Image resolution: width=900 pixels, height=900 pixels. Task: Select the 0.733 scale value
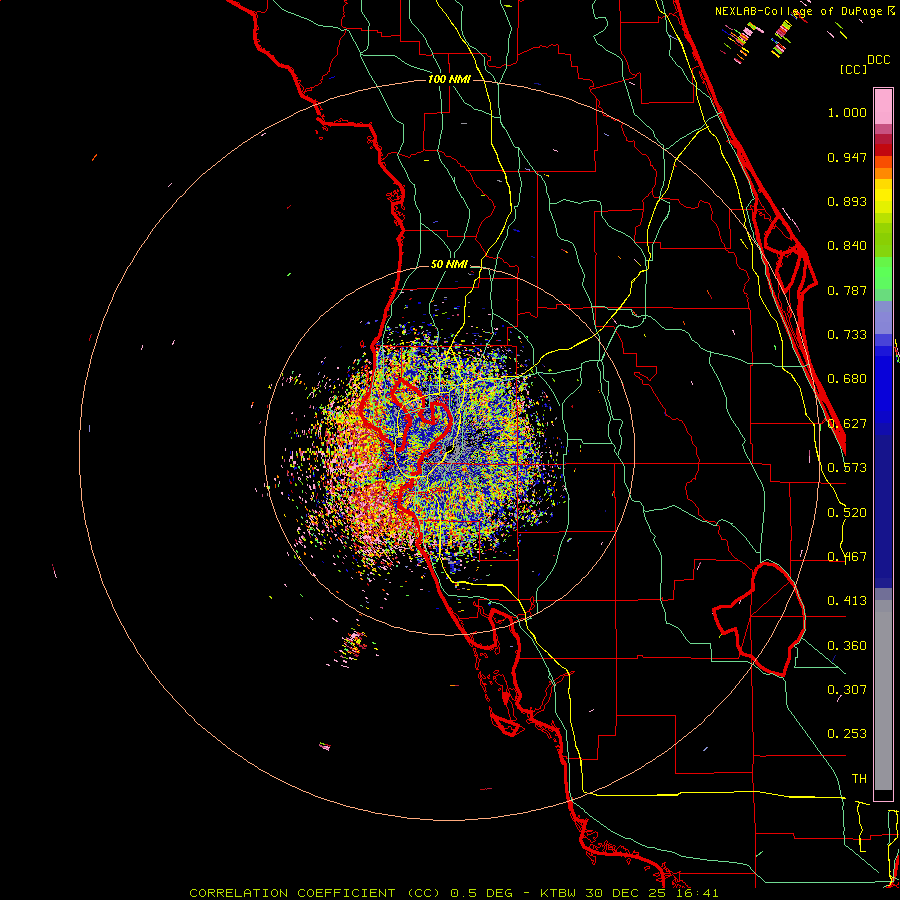pos(847,335)
